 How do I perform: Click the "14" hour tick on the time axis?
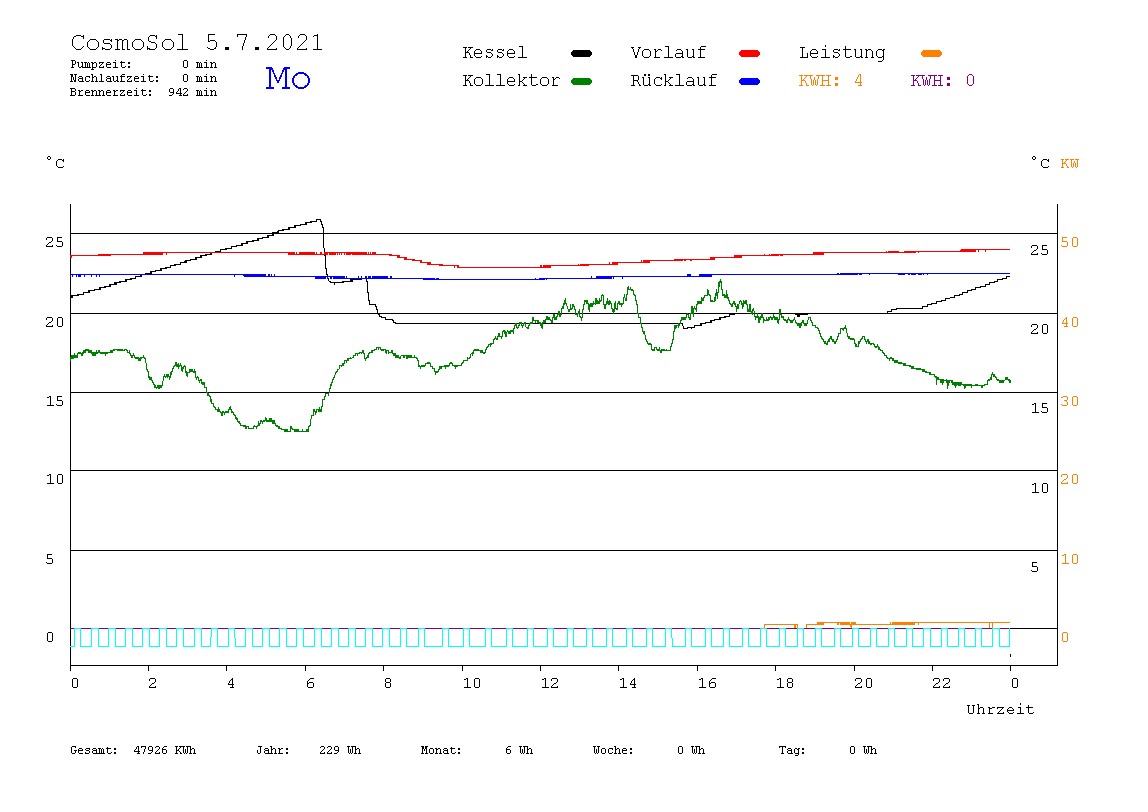click(628, 683)
